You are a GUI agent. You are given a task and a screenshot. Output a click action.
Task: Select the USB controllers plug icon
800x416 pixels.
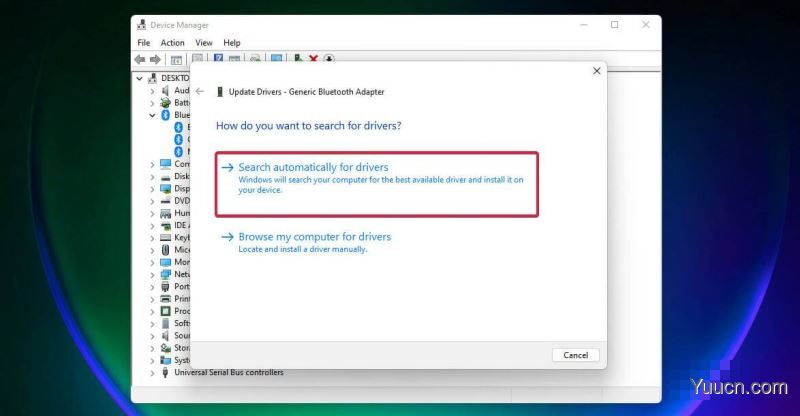(165, 373)
